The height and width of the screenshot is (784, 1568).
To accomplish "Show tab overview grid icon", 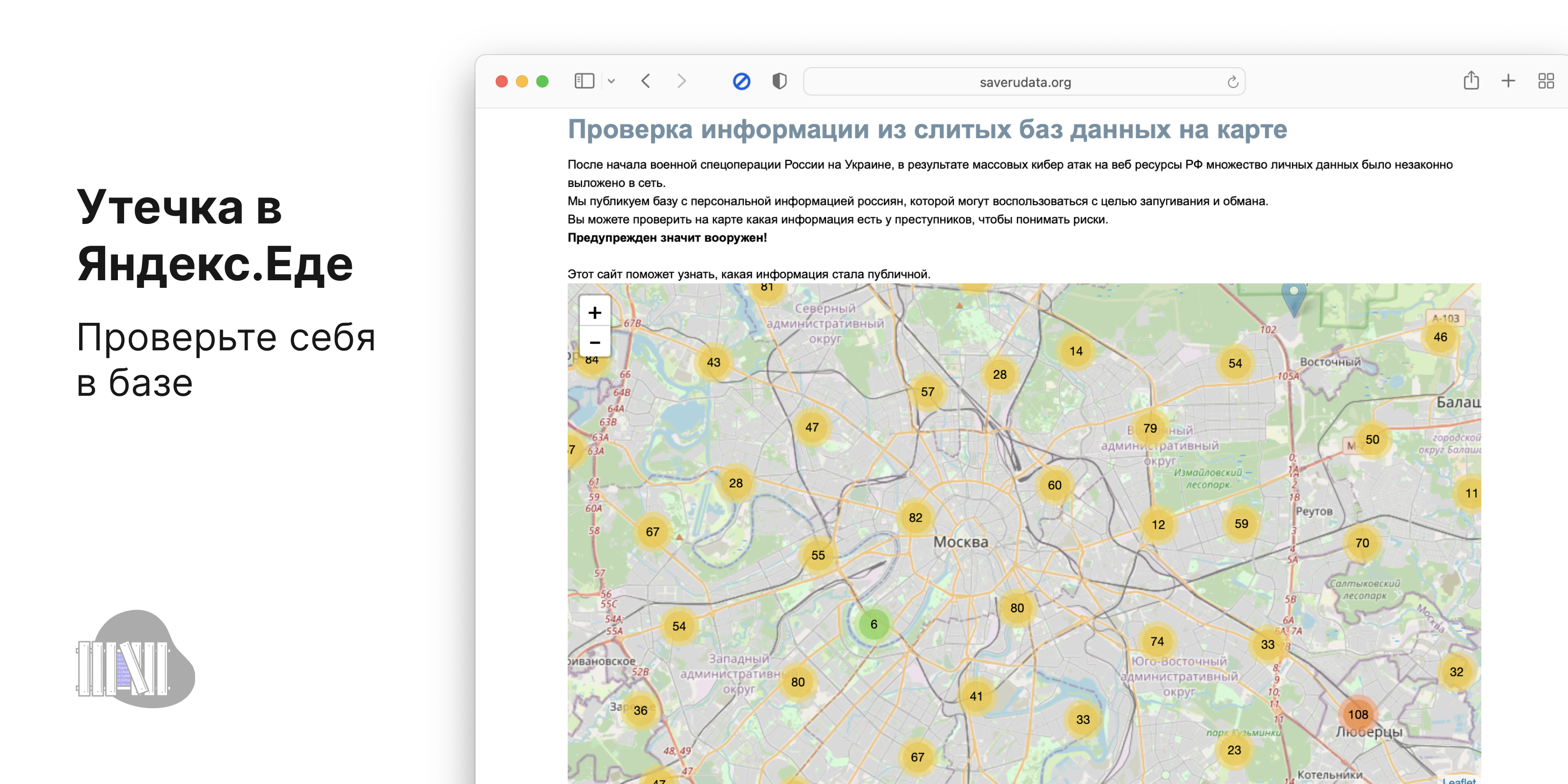I will 1545,81.
